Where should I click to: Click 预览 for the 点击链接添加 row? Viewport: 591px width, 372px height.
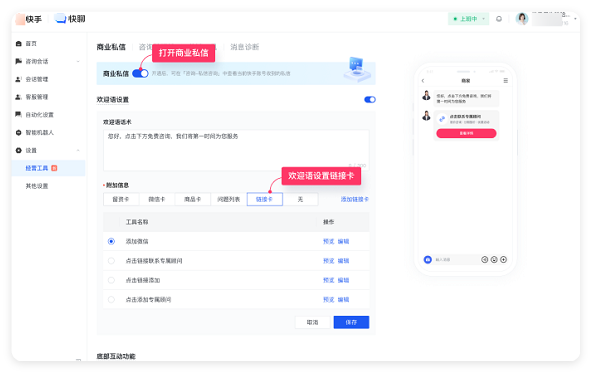(x=329, y=280)
